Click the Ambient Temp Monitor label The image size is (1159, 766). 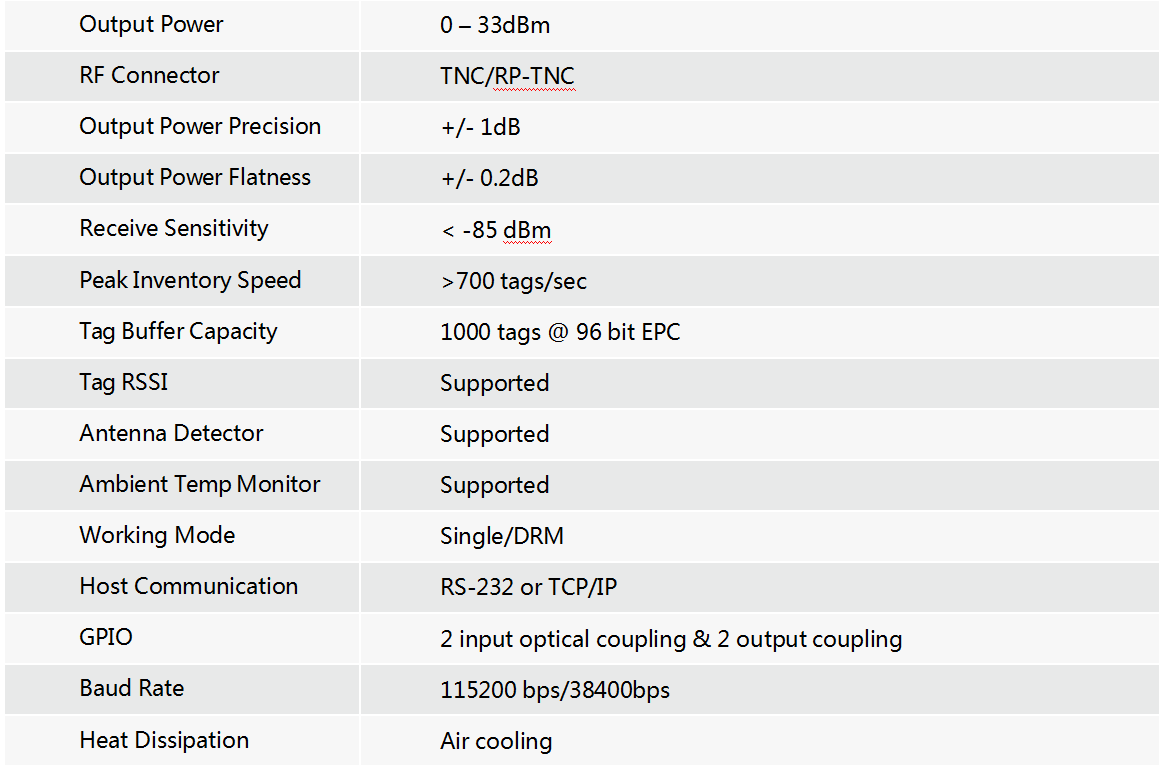coord(200,484)
